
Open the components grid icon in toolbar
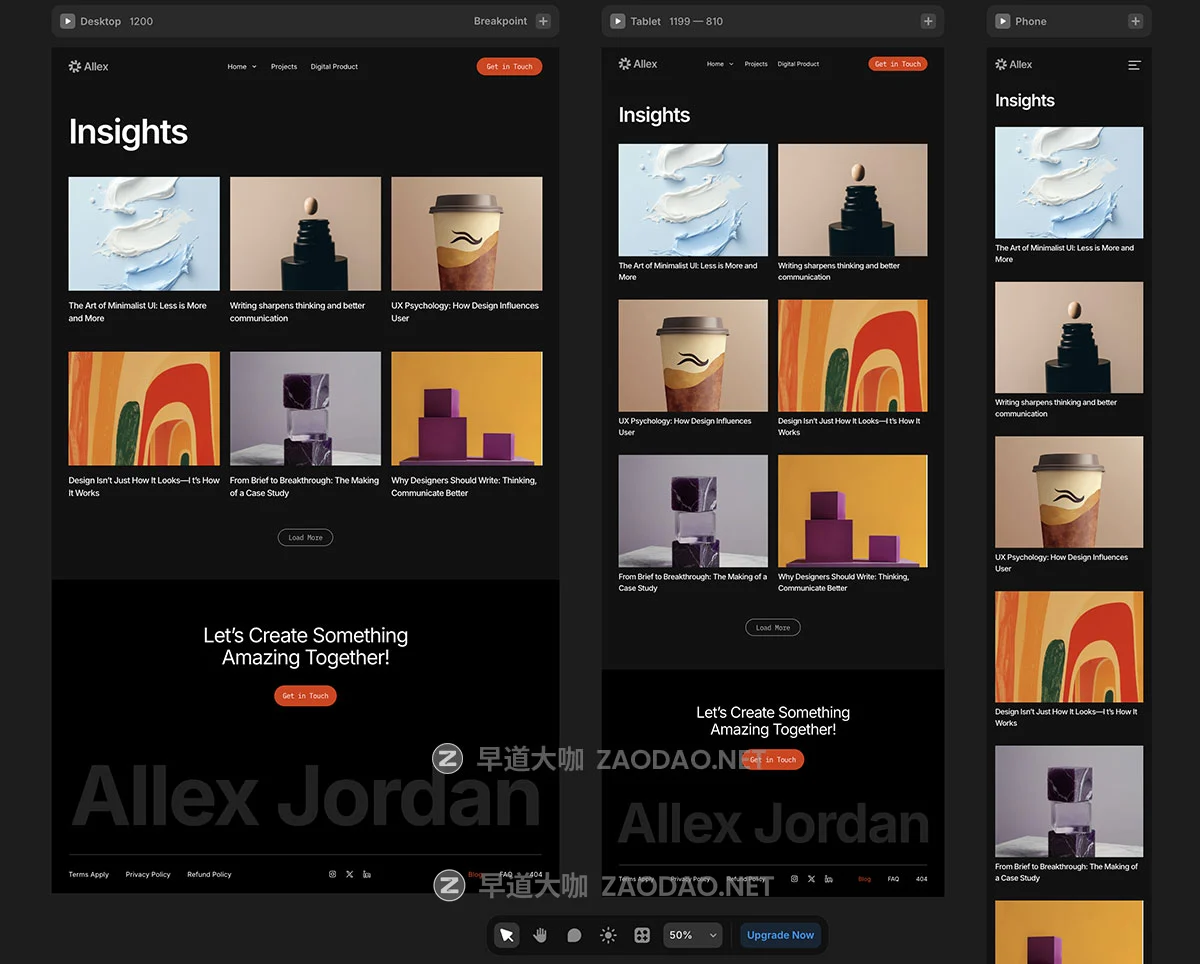tap(642, 935)
